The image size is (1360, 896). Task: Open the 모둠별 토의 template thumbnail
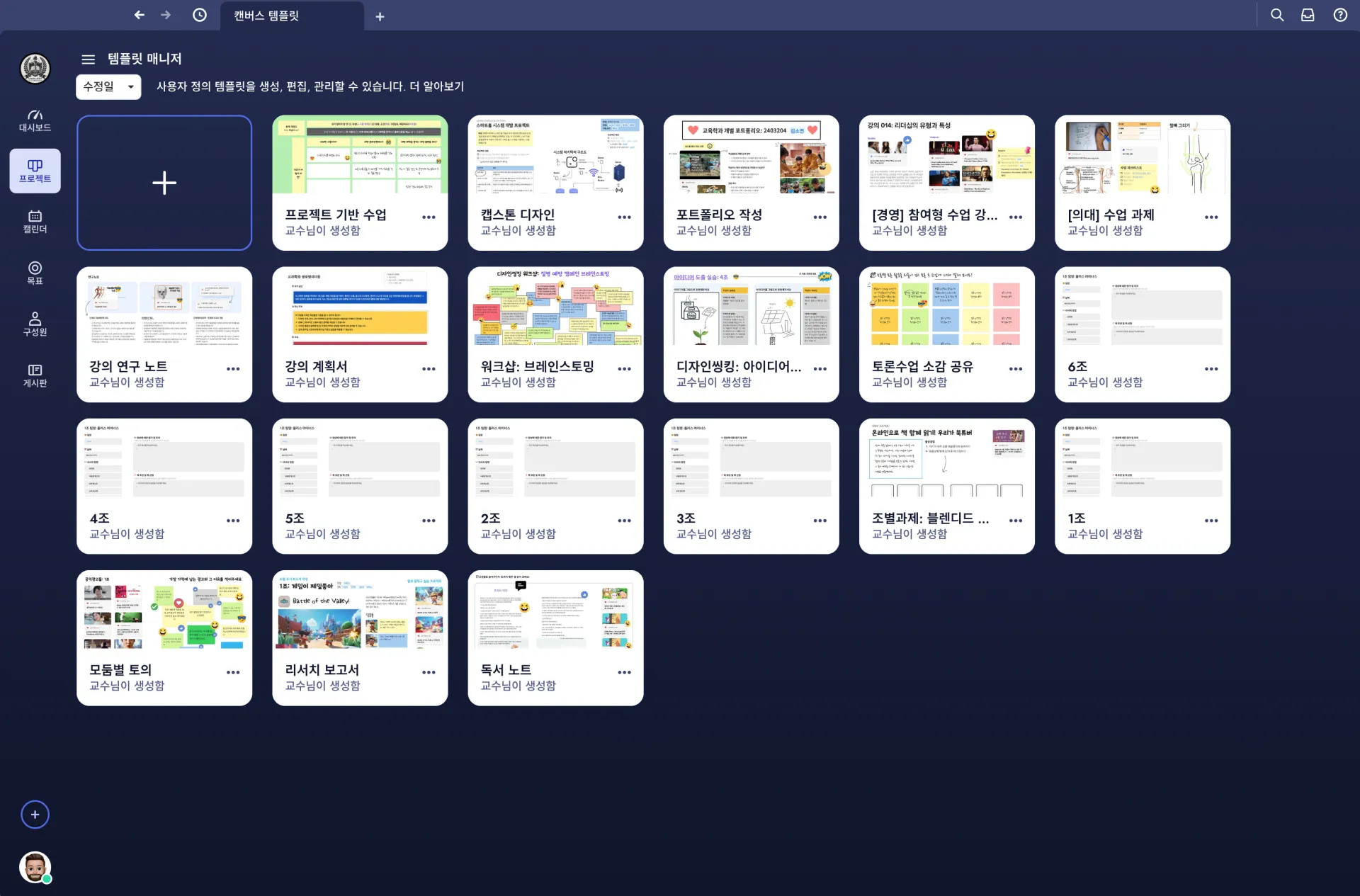click(164, 610)
